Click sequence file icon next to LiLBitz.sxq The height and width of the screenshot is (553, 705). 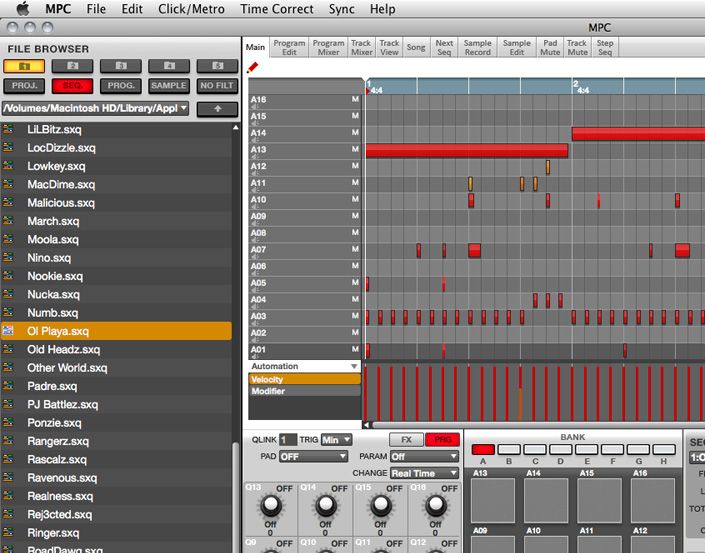click(x=8, y=129)
